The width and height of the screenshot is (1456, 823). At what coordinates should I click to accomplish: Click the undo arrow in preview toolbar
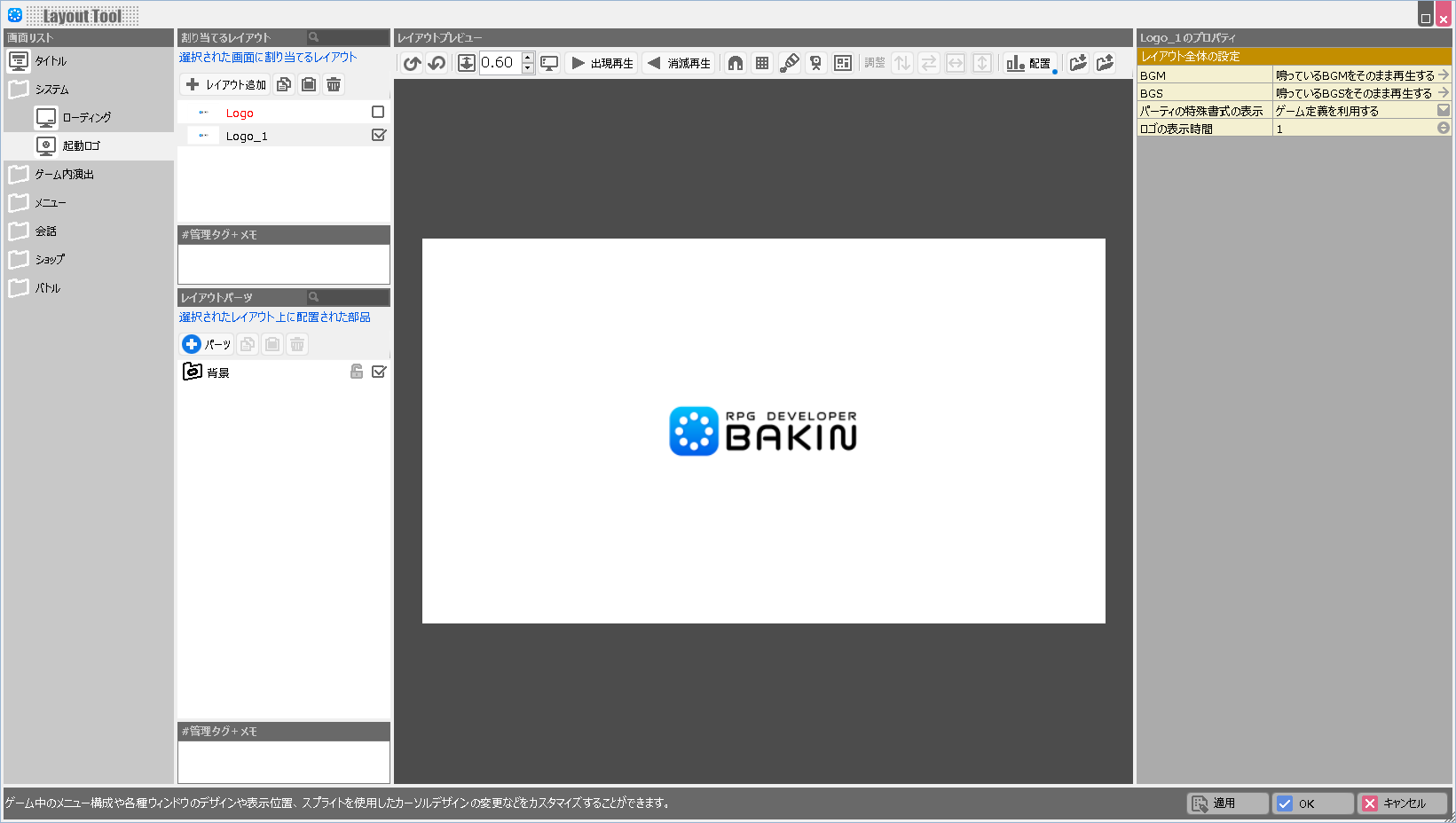coord(412,63)
